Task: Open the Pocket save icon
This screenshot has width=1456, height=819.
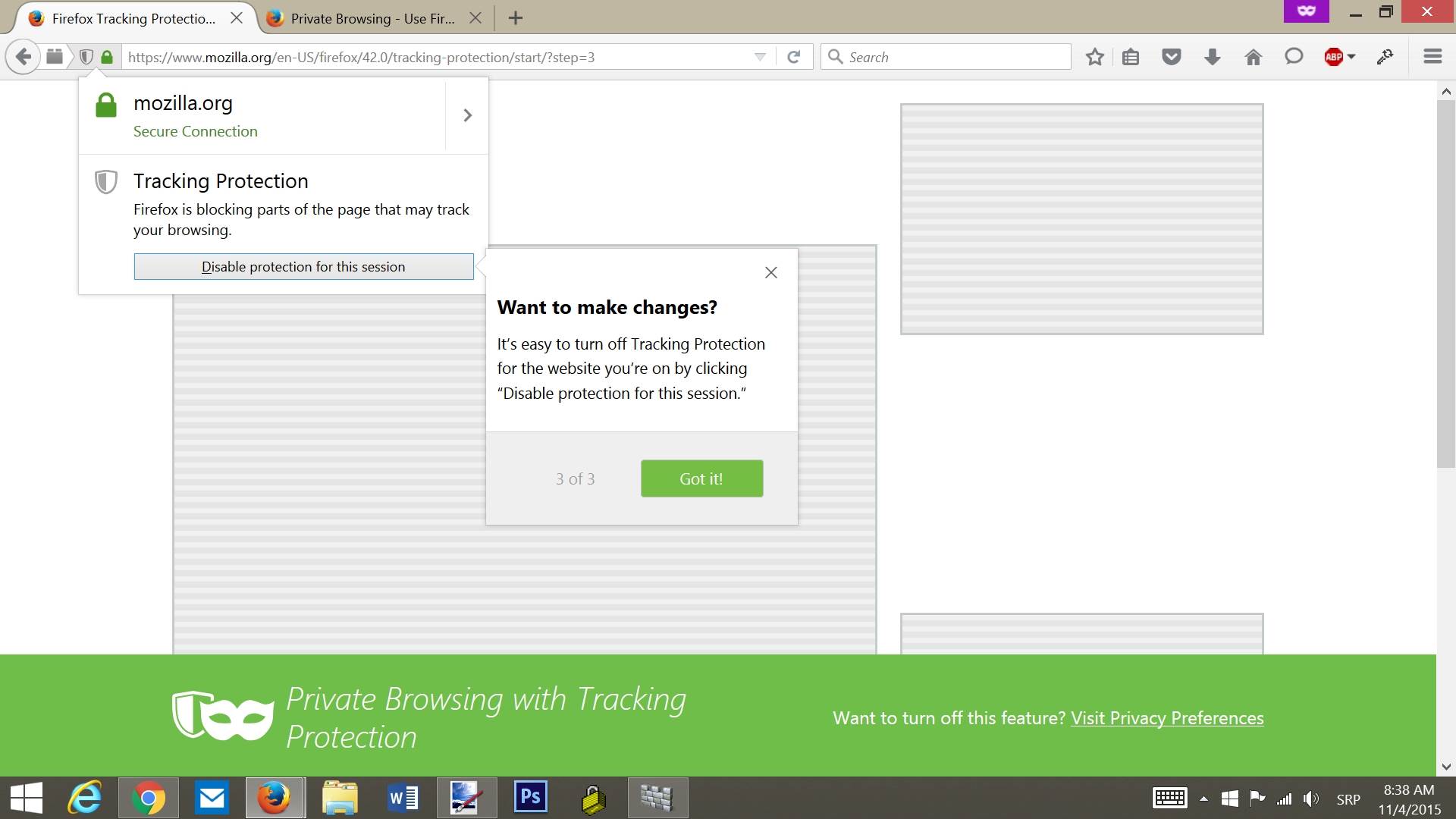Action: (x=1171, y=56)
